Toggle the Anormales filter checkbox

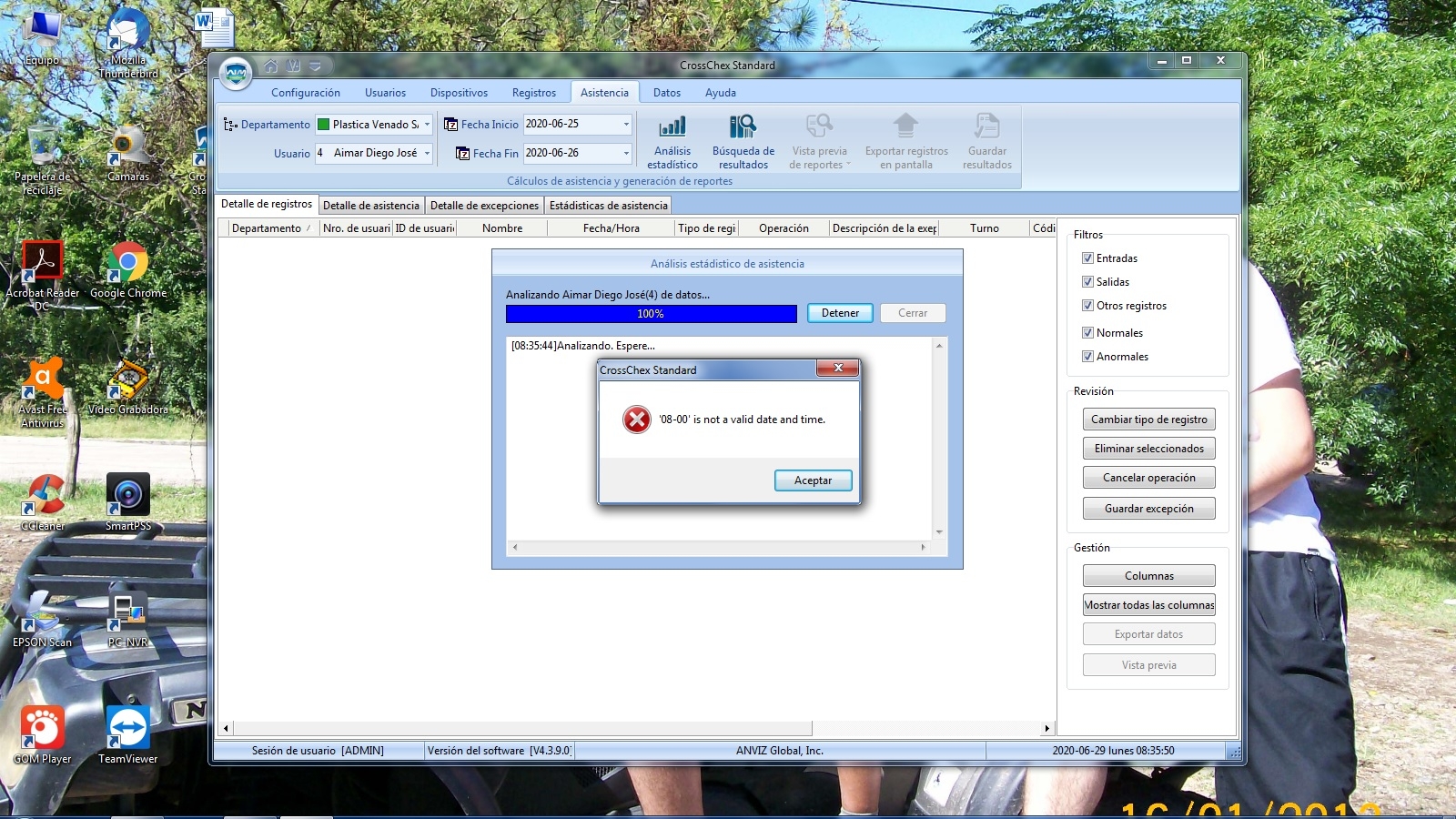(1087, 357)
